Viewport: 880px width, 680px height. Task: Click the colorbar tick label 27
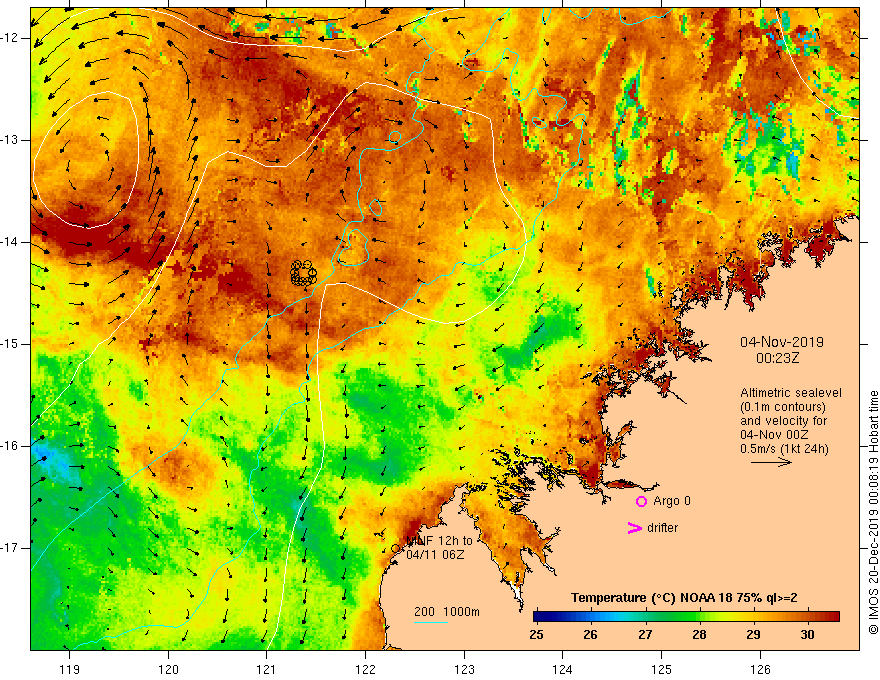645,635
